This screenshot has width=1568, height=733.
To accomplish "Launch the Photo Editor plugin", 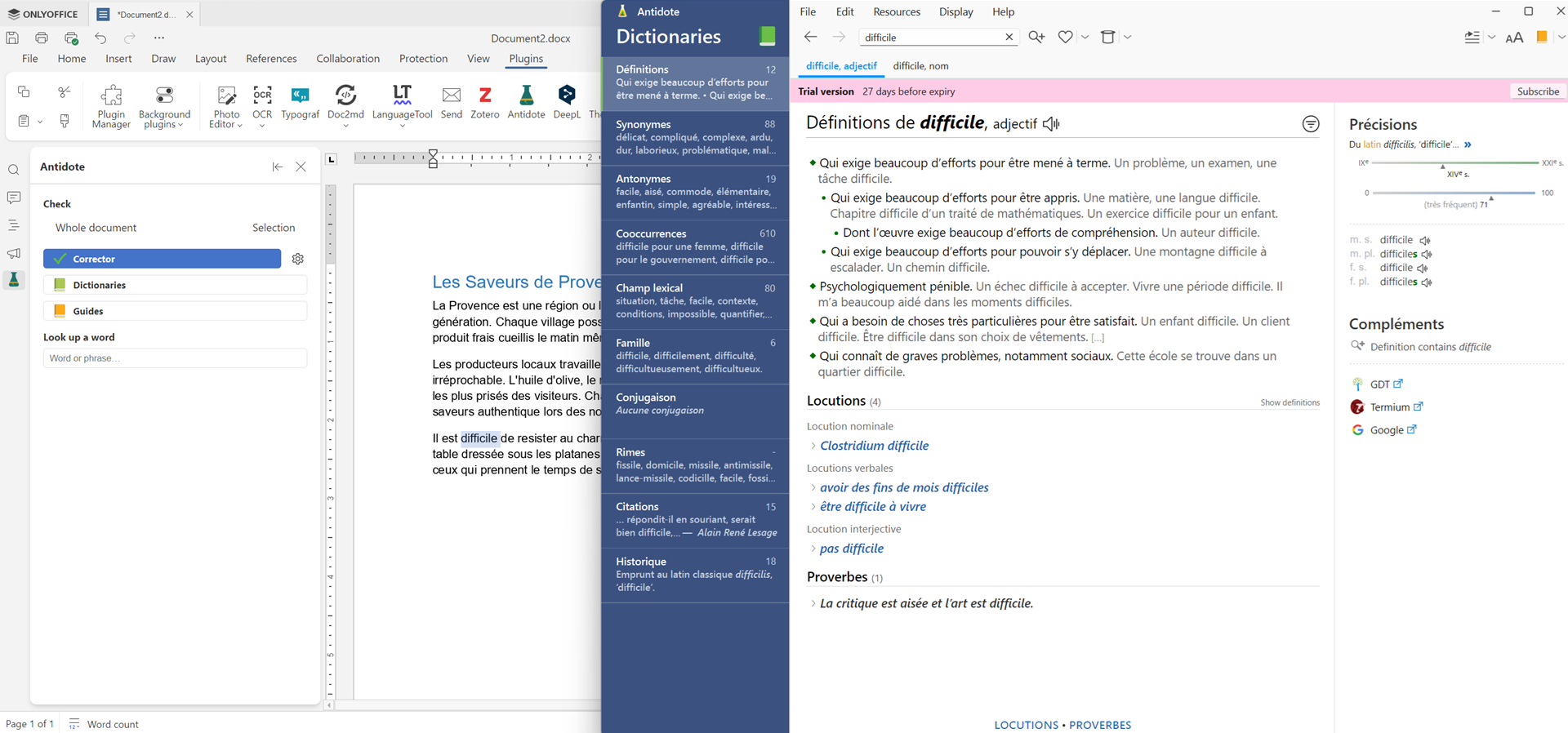I will point(226,106).
